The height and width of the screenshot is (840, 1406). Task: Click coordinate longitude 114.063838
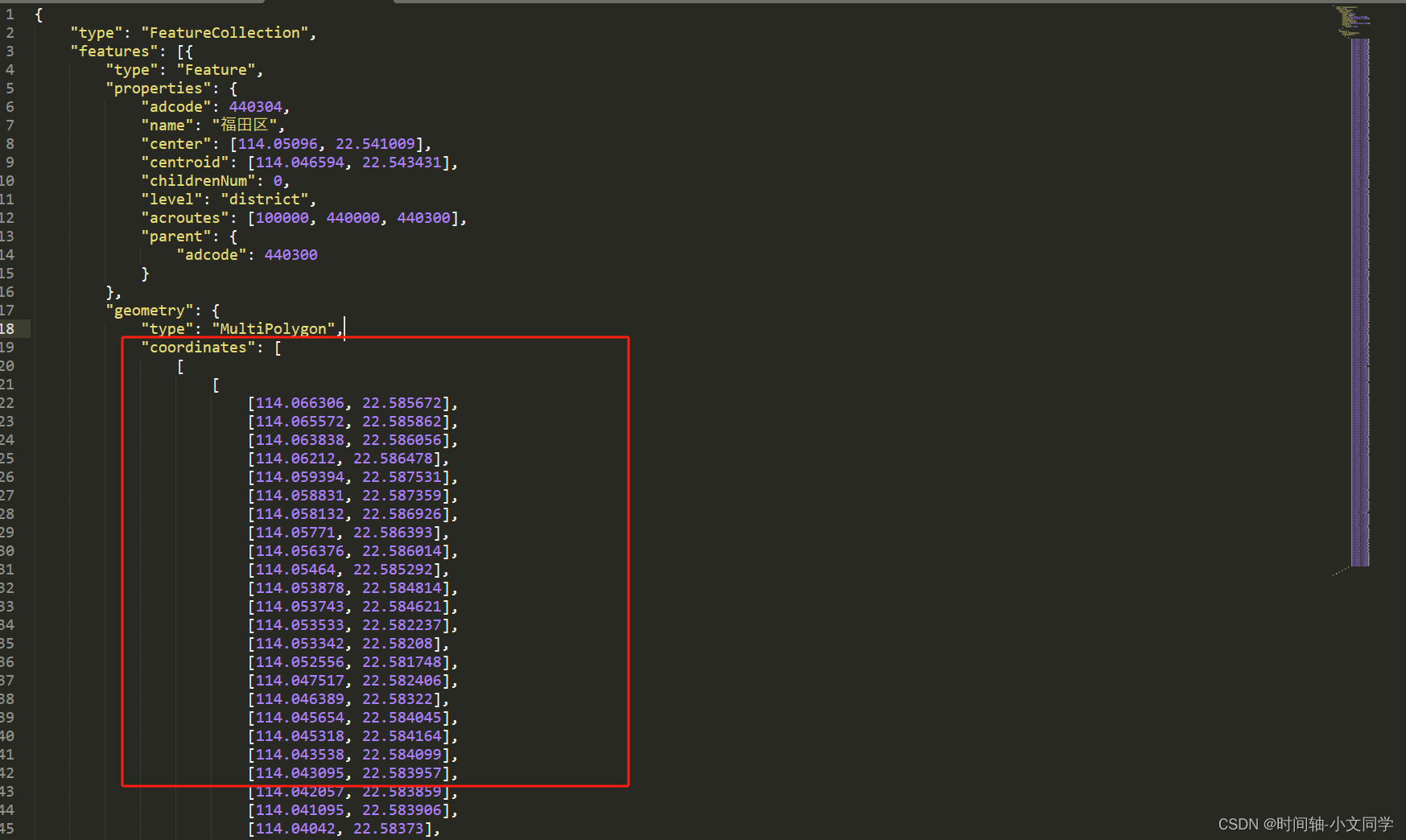[299, 440]
